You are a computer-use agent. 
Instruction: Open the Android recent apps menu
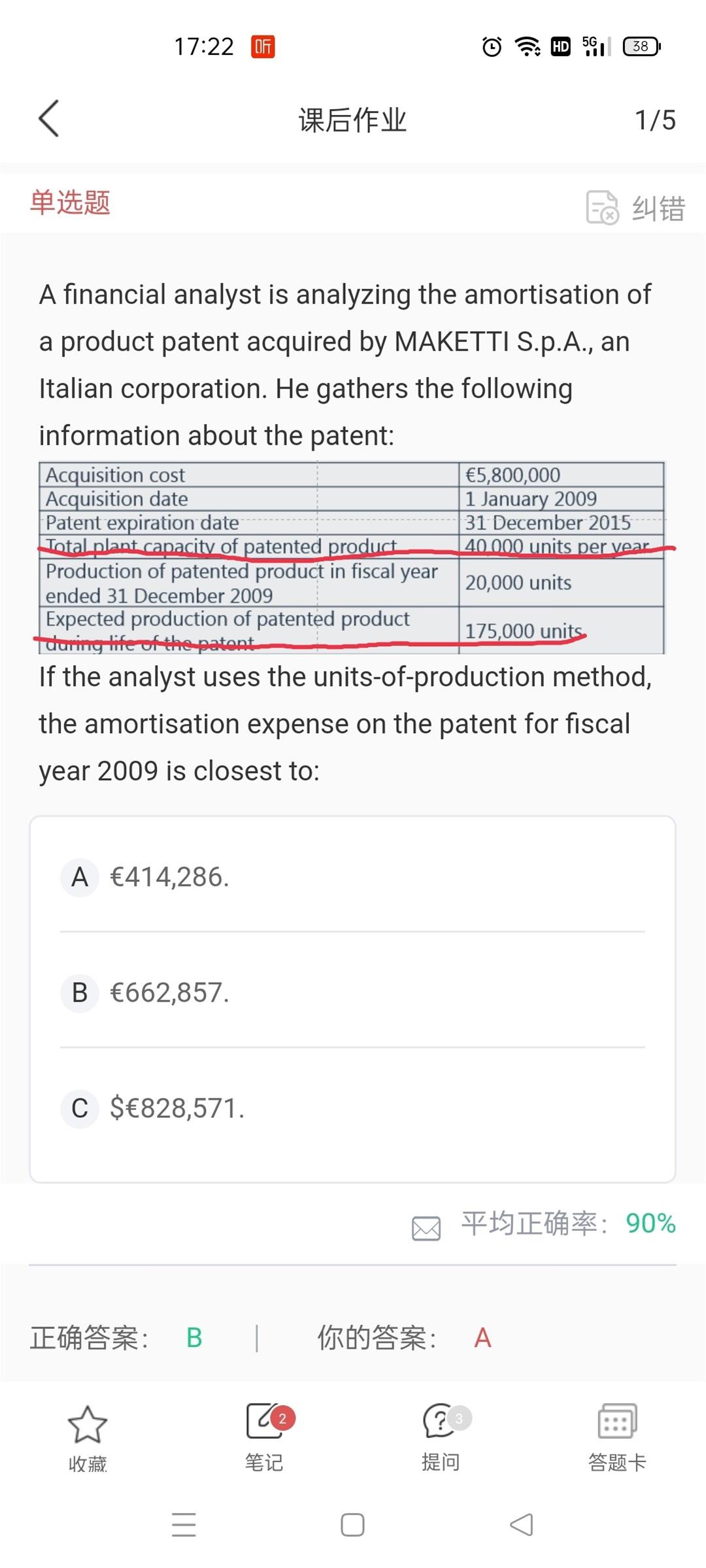coord(184,1525)
